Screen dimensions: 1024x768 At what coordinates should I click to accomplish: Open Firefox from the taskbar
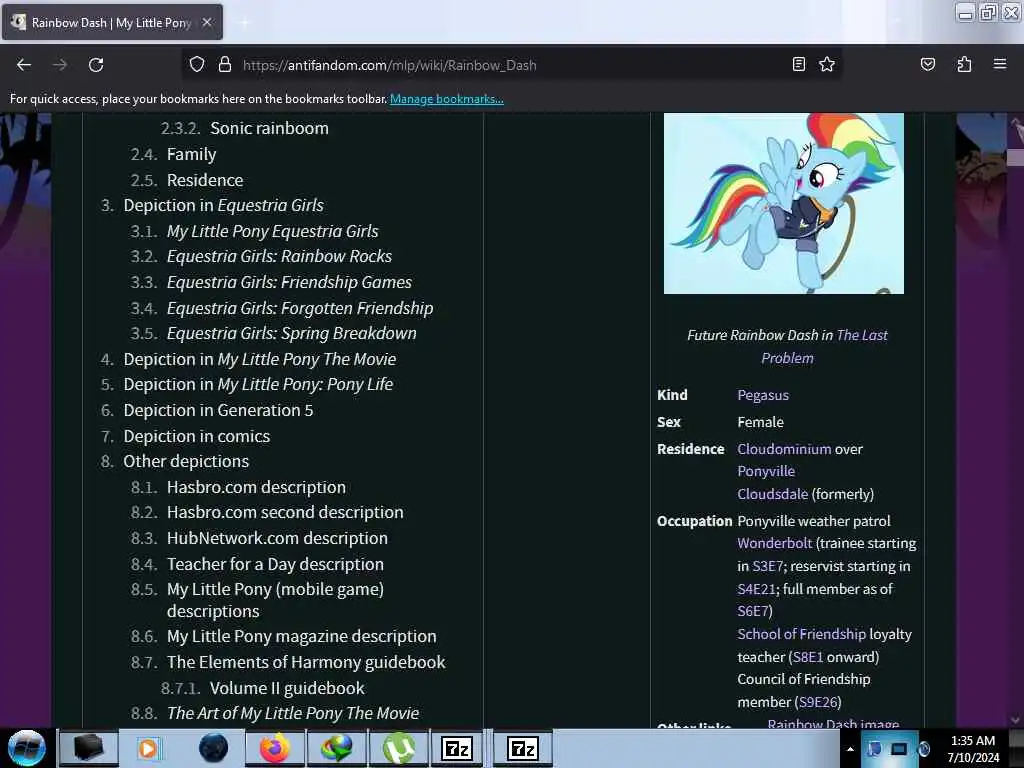pyautogui.click(x=275, y=748)
